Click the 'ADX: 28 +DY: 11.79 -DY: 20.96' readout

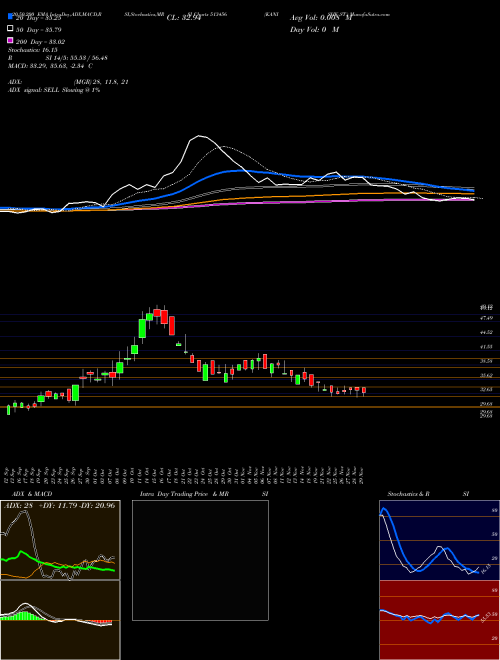pyautogui.click(x=59, y=505)
